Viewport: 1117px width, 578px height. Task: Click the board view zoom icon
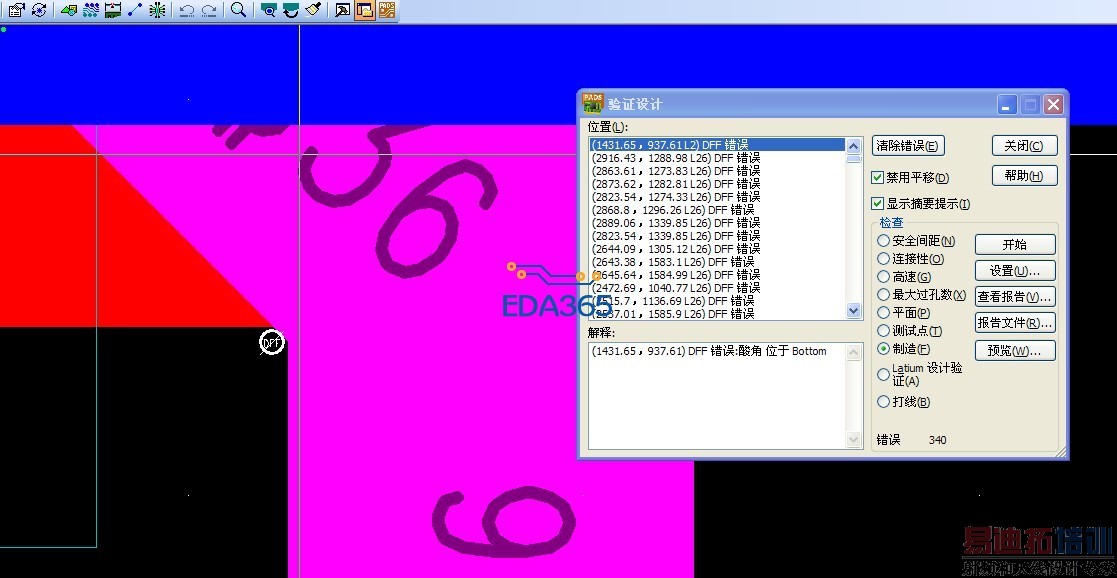pyautogui.click(x=269, y=10)
